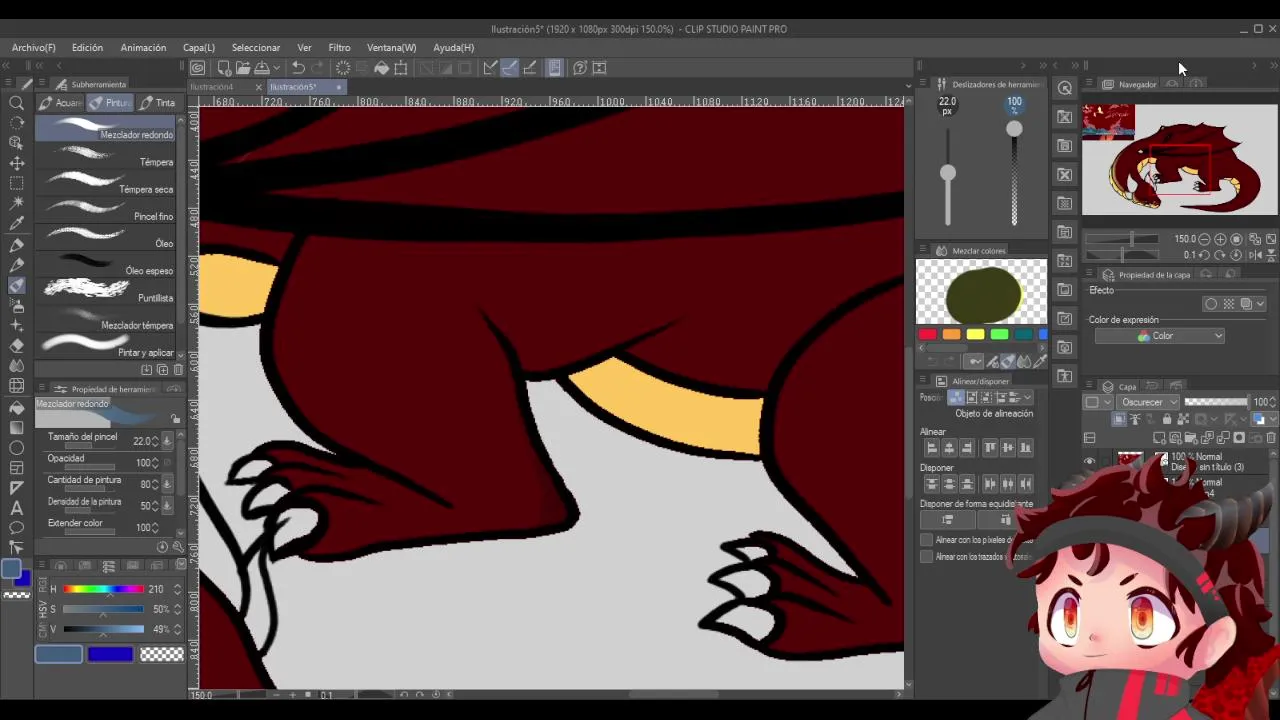Select the Eyedropper tool
1280x720 pixels.
(x=16, y=224)
